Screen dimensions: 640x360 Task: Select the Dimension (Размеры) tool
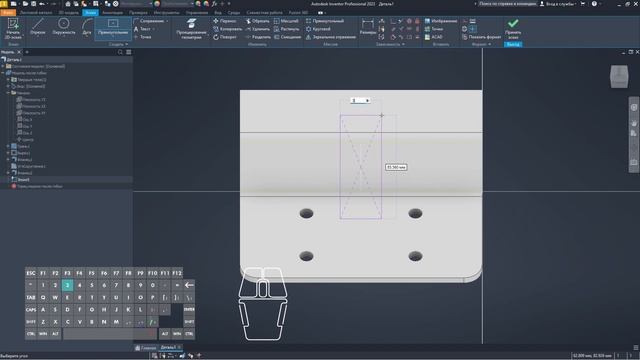pyautogui.click(x=368, y=28)
